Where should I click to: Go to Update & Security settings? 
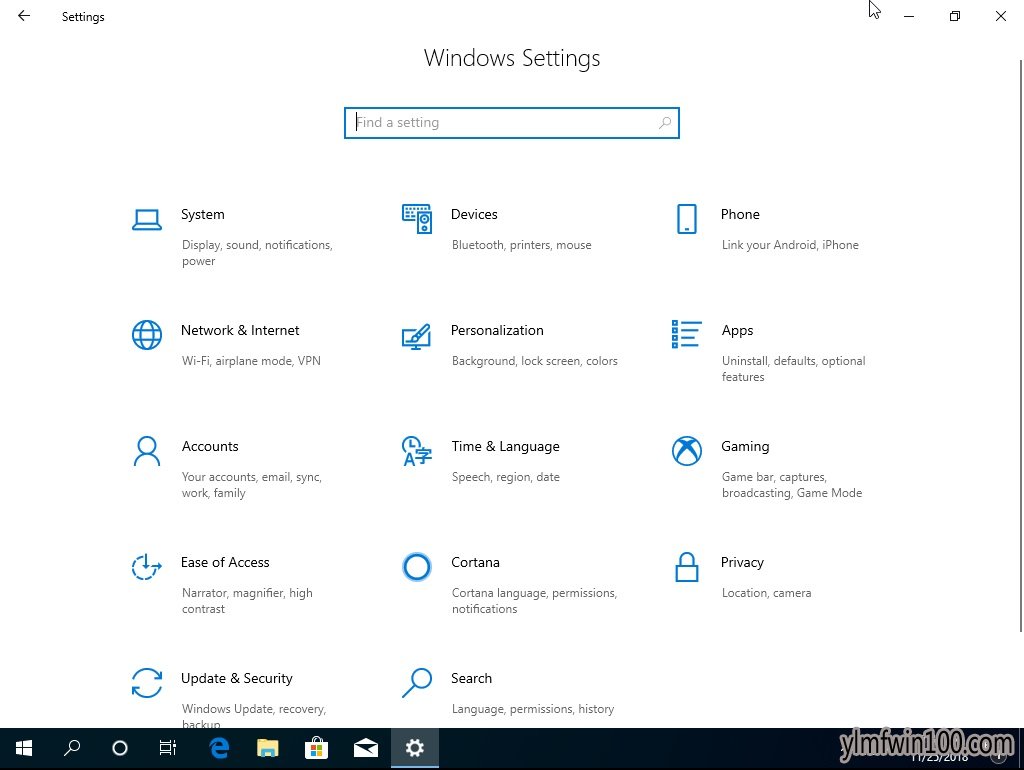236,679
